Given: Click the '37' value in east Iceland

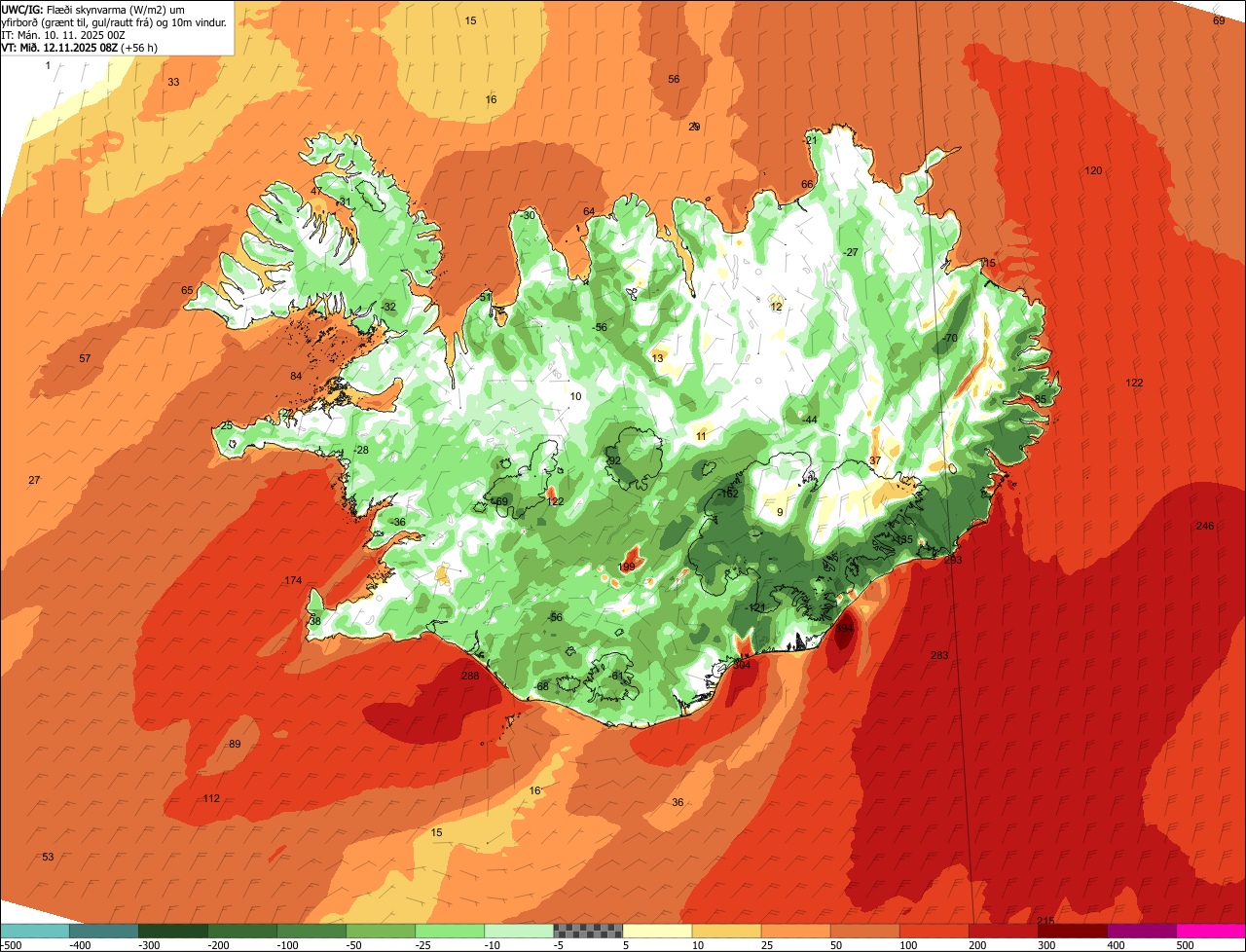Looking at the screenshot, I should coord(875,460).
